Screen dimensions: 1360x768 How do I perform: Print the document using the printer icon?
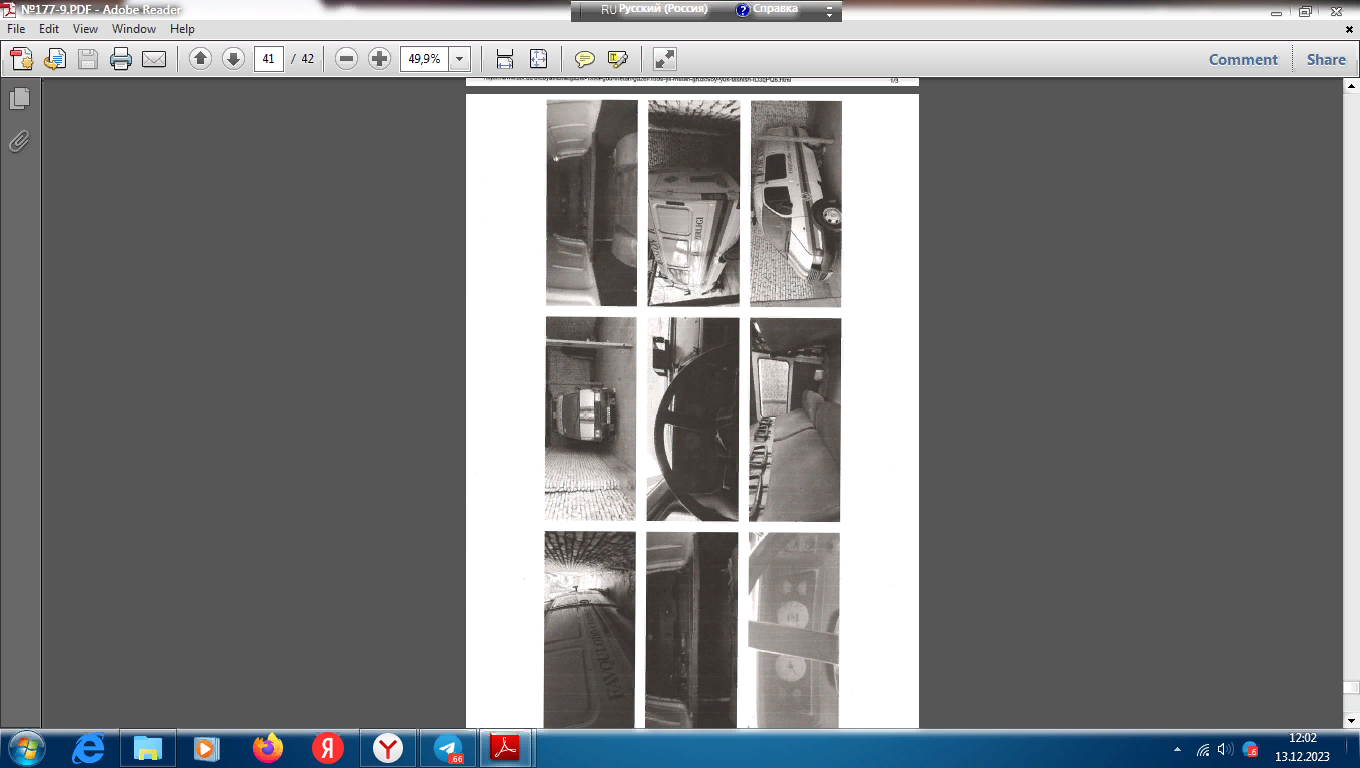pos(121,59)
